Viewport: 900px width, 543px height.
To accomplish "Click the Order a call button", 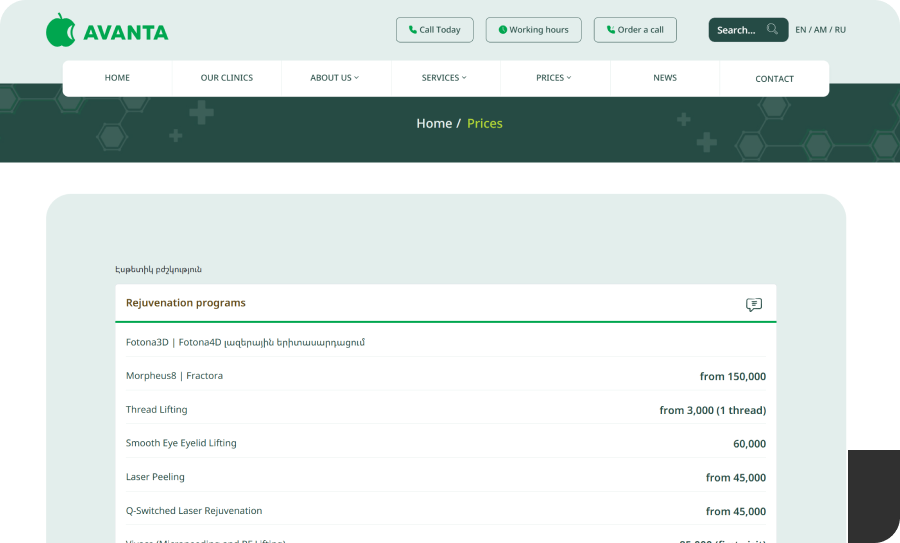I will [x=635, y=30].
